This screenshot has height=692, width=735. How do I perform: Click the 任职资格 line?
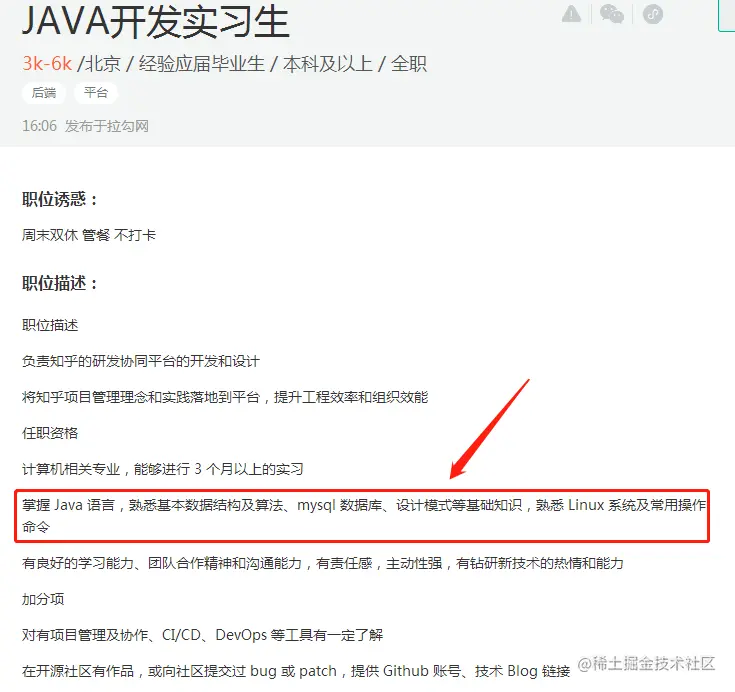pos(50,433)
